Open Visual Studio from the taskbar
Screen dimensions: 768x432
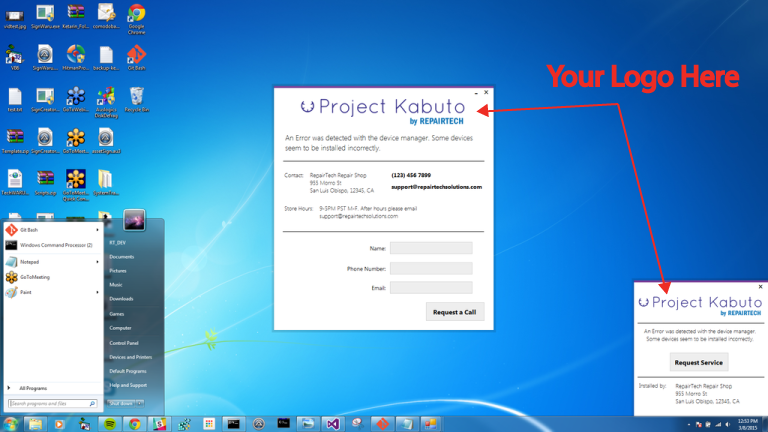[x=333, y=424]
